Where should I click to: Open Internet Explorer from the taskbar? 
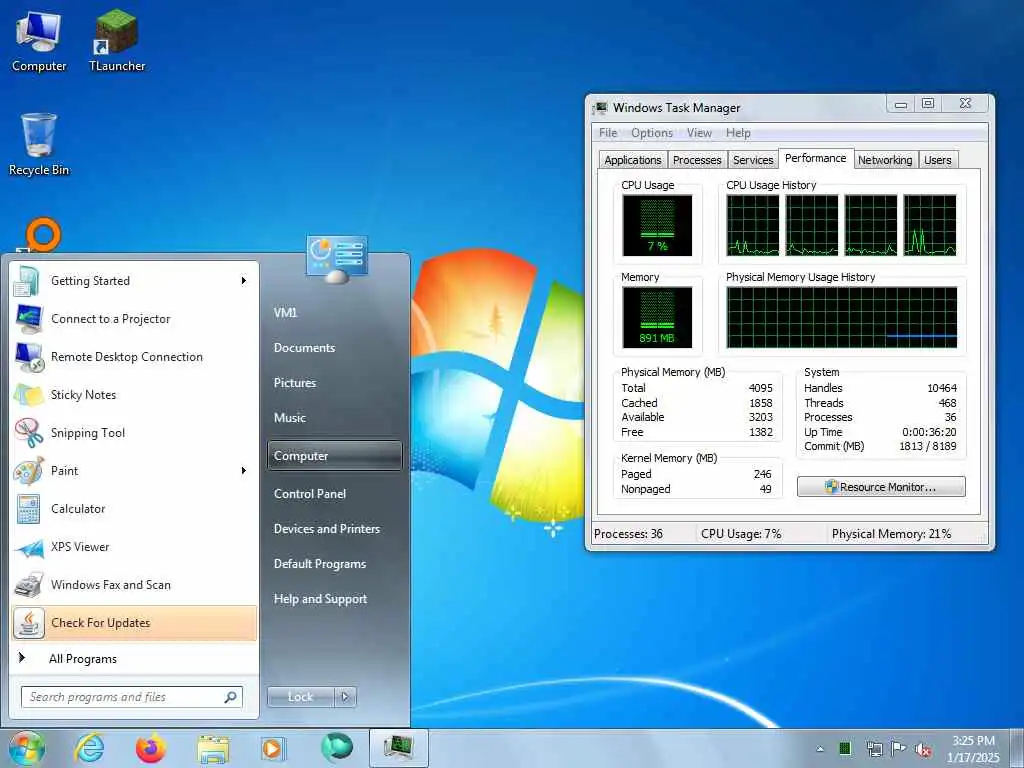89,748
